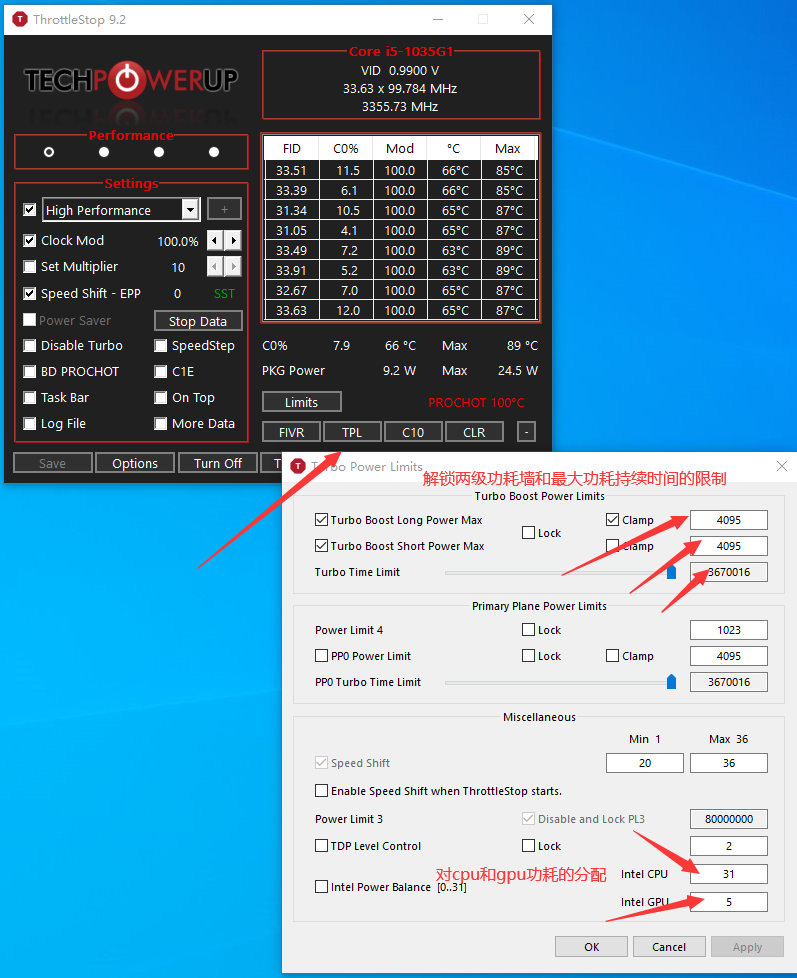Click the Power Limit 4 value field 1023
This screenshot has width=797, height=978.
728,630
